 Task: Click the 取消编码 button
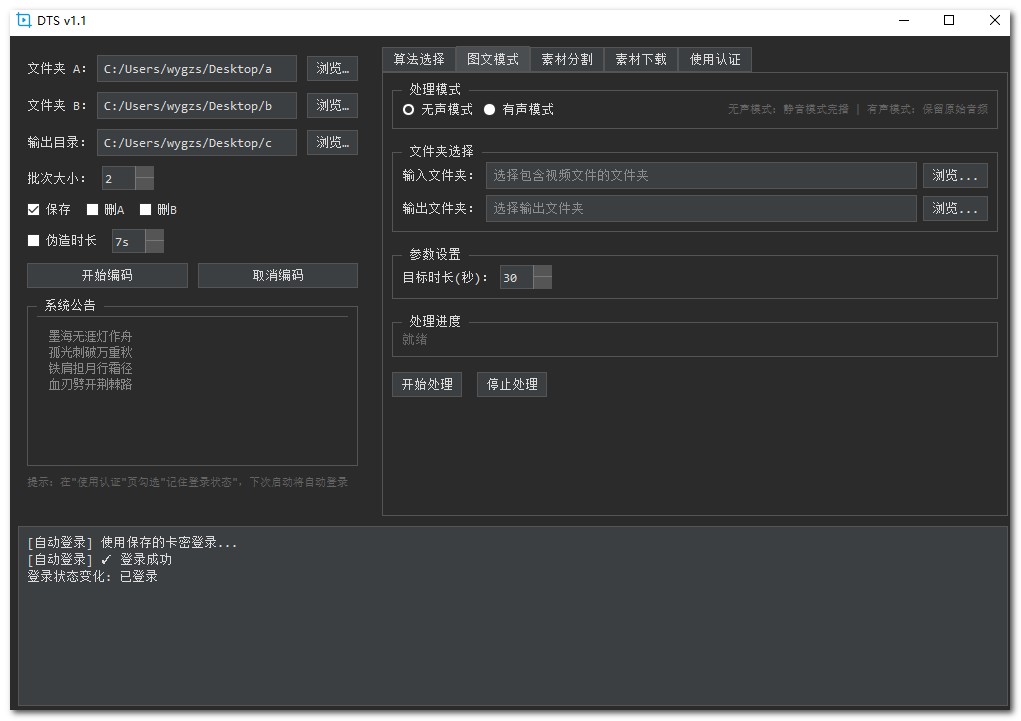pos(278,276)
